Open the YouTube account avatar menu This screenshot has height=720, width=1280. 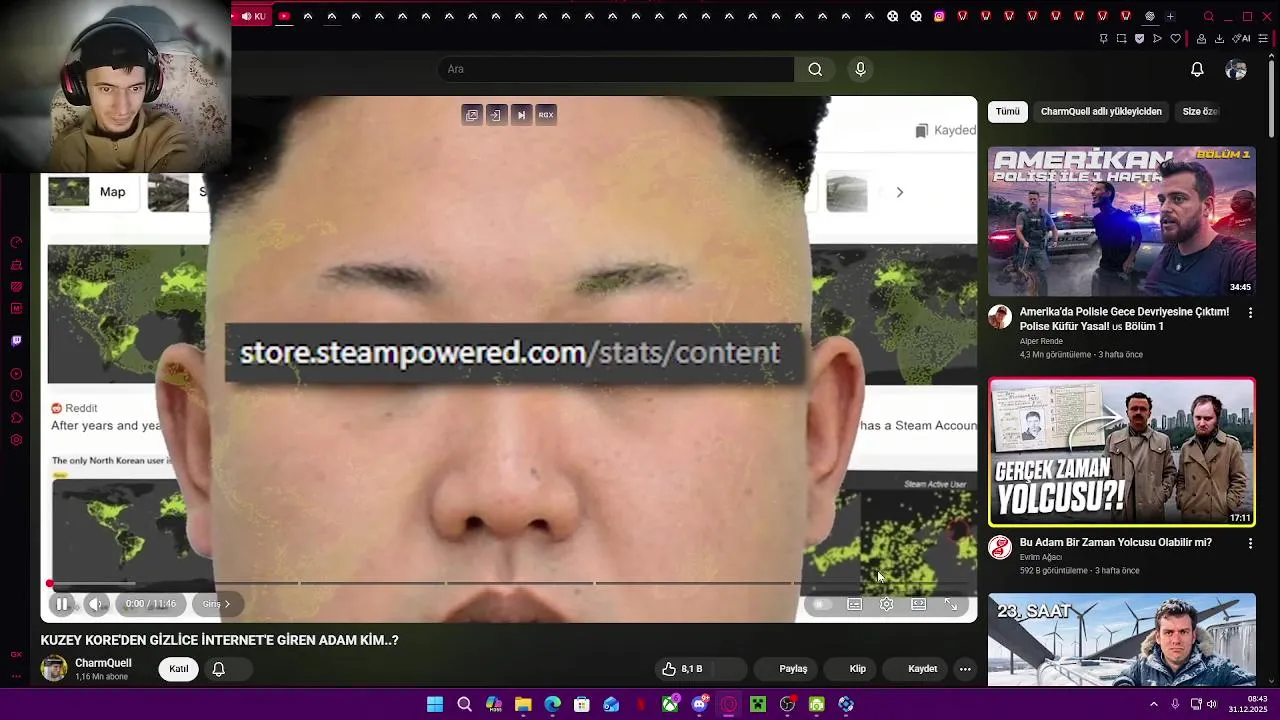[x=1236, y=69]
